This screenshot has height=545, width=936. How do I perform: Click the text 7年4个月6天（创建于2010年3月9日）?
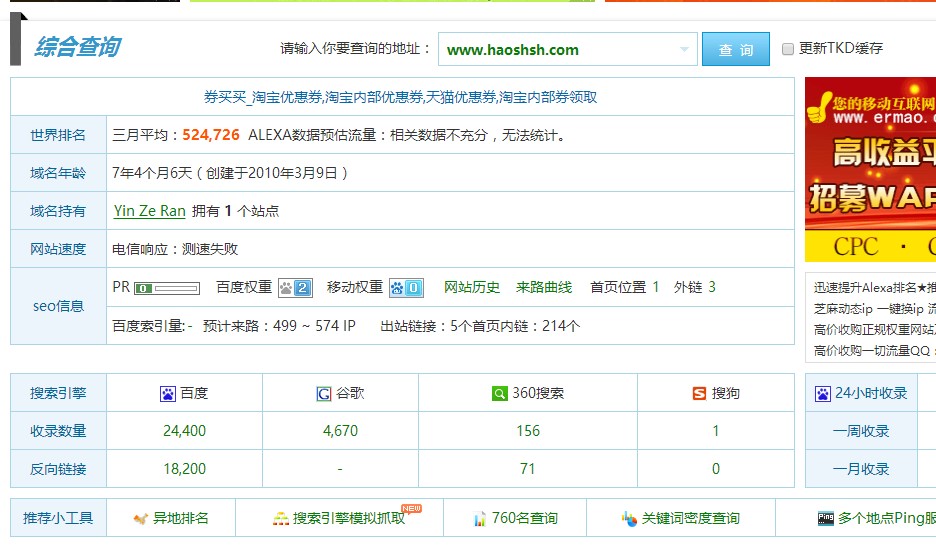click(x=230, y=173)
